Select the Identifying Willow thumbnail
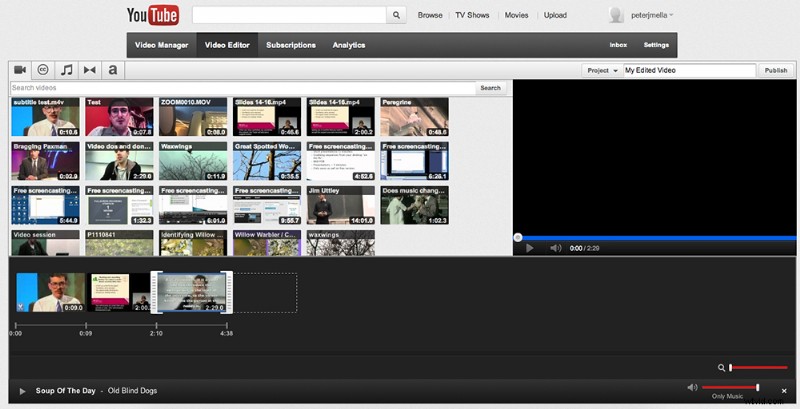The image size is (800, 409). [193, 243]
